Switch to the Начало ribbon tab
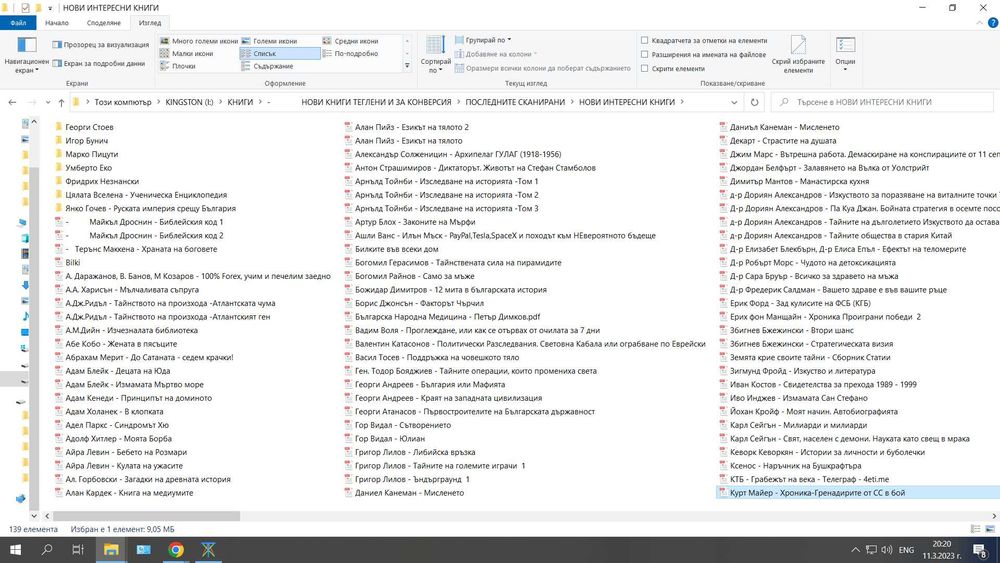The height and width of the screenshot is (563, 1000). 57,22
